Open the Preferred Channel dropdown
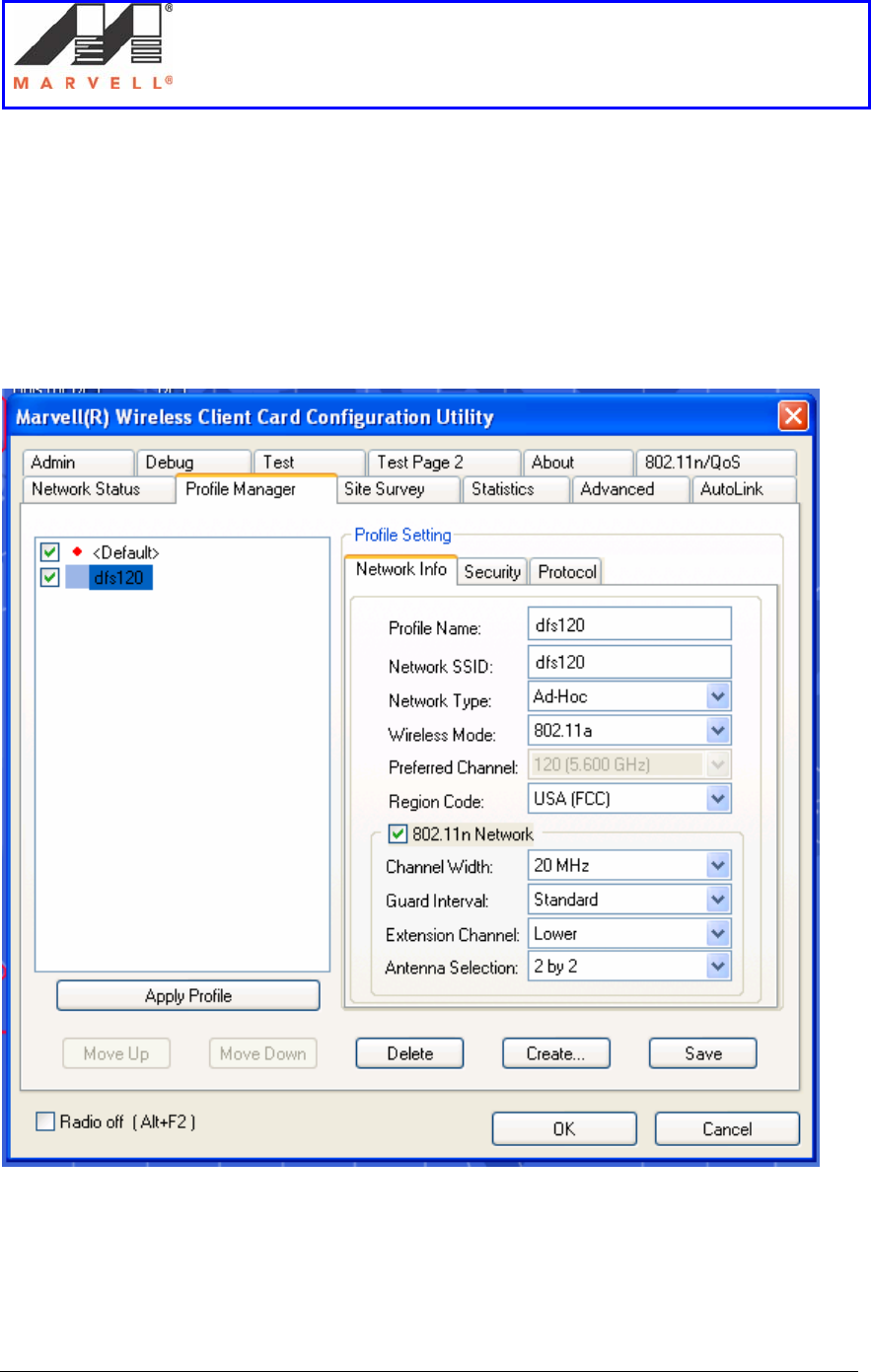The height and width of the screenshot is (1372, 871). 629,764
